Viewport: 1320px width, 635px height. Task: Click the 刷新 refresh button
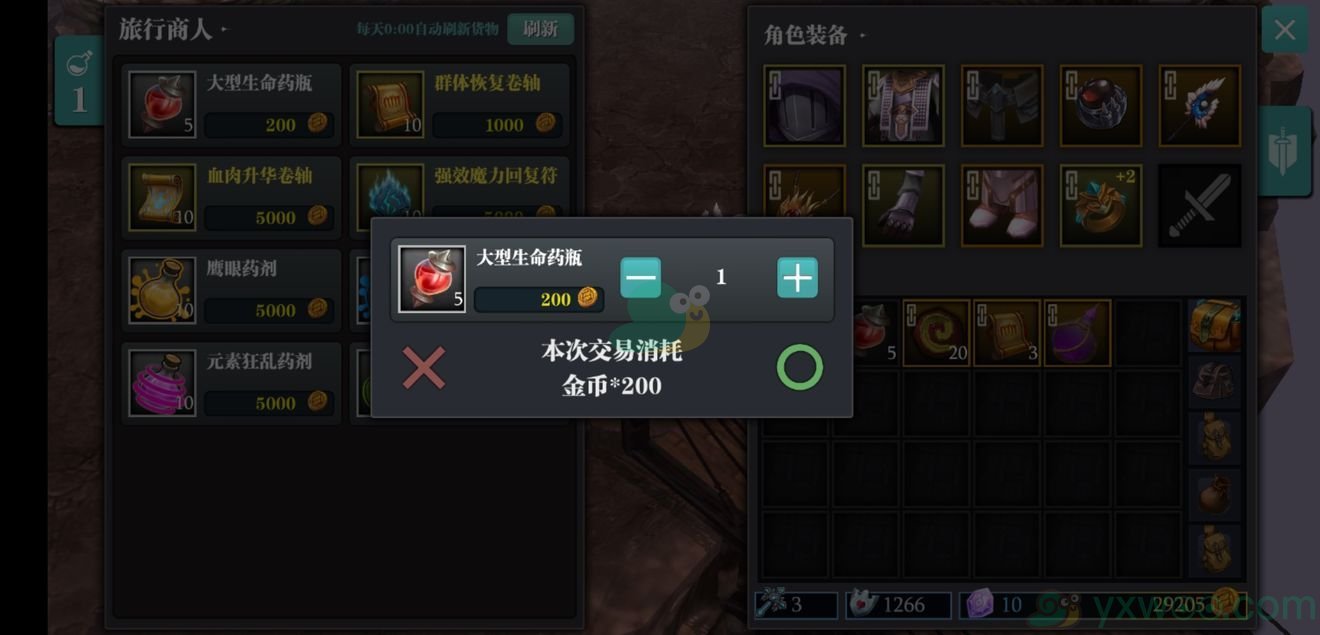(x=540, y=29)
